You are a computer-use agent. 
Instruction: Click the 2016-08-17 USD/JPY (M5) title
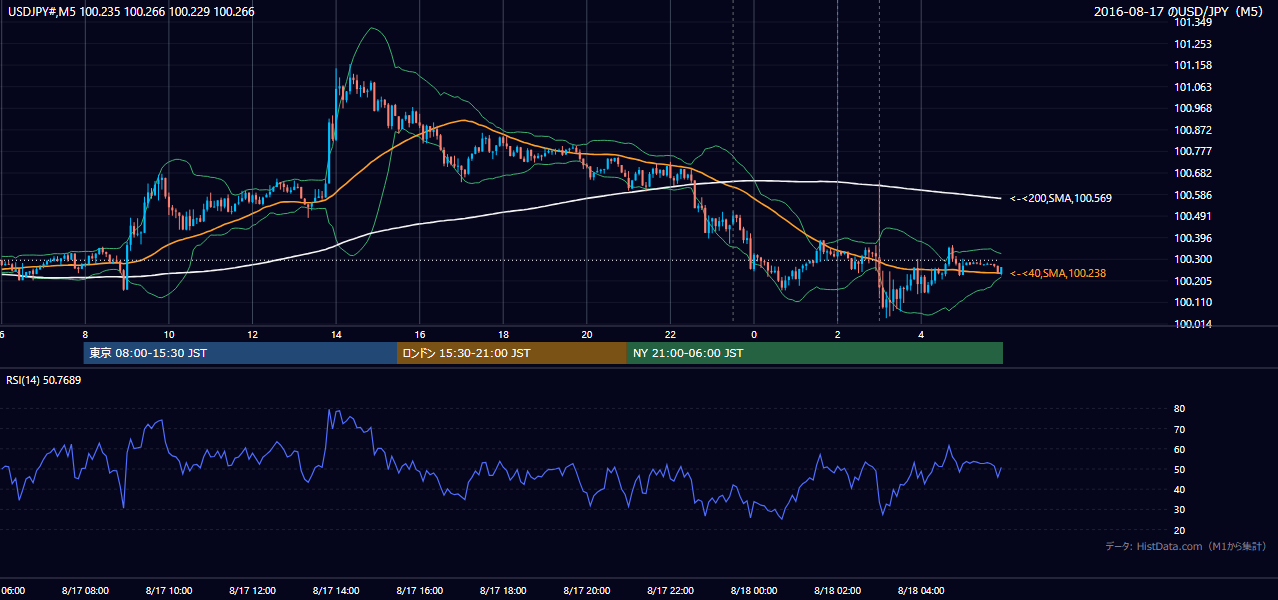click(1180, 12)
